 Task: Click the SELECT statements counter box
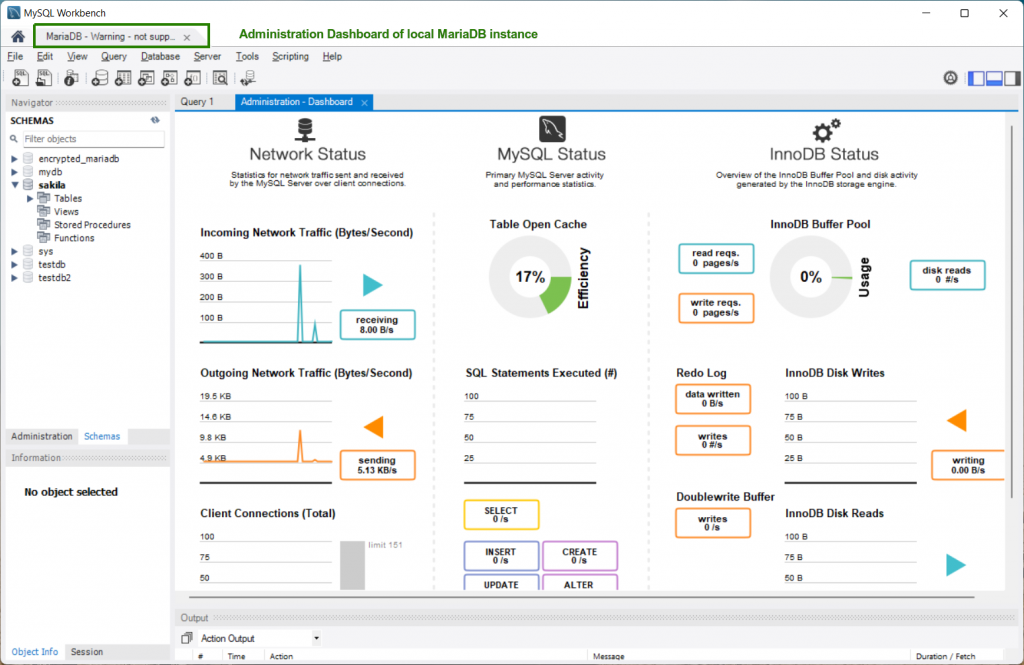(502, 515)
